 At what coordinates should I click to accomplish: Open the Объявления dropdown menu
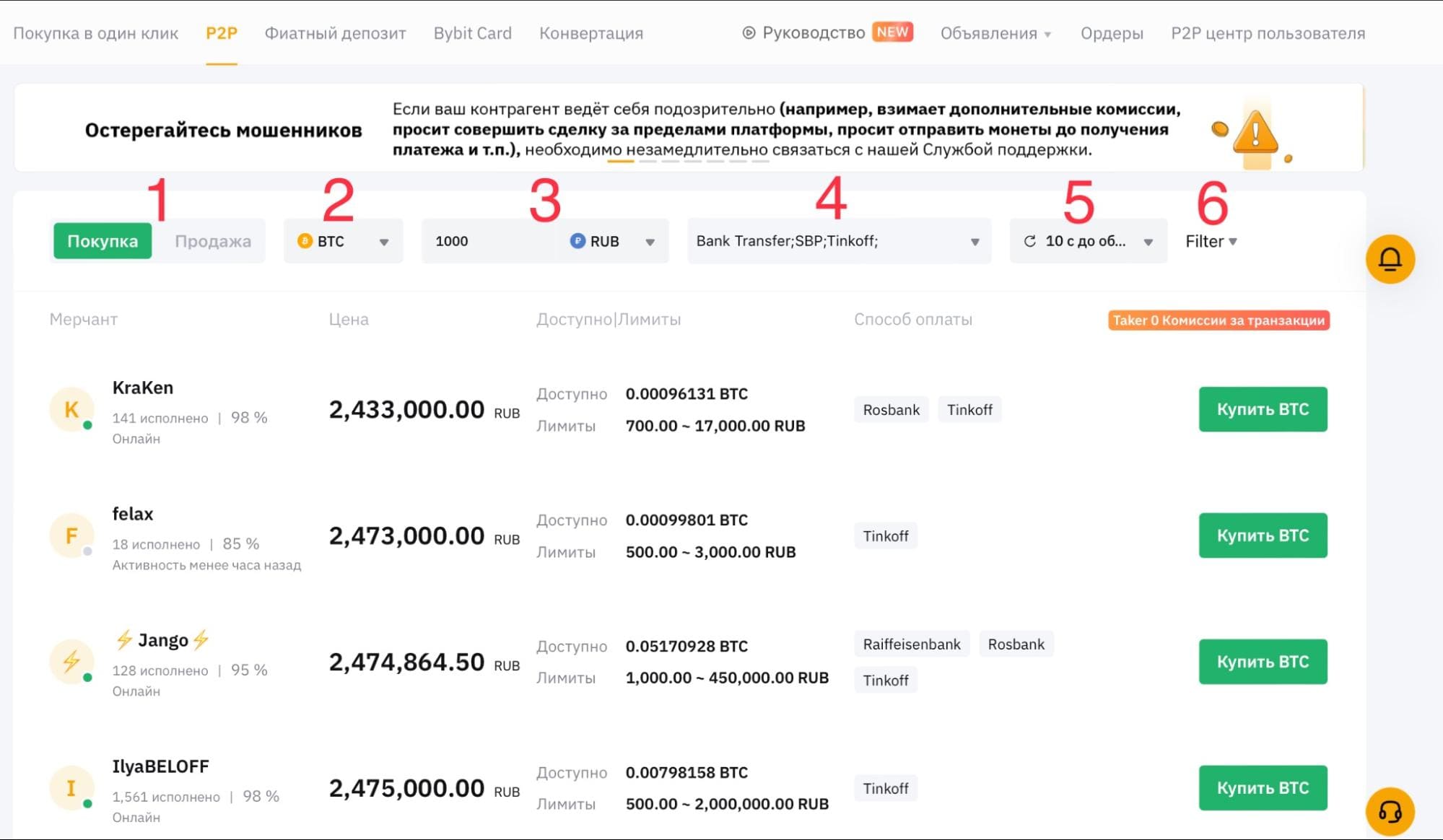tap(995, 33)
